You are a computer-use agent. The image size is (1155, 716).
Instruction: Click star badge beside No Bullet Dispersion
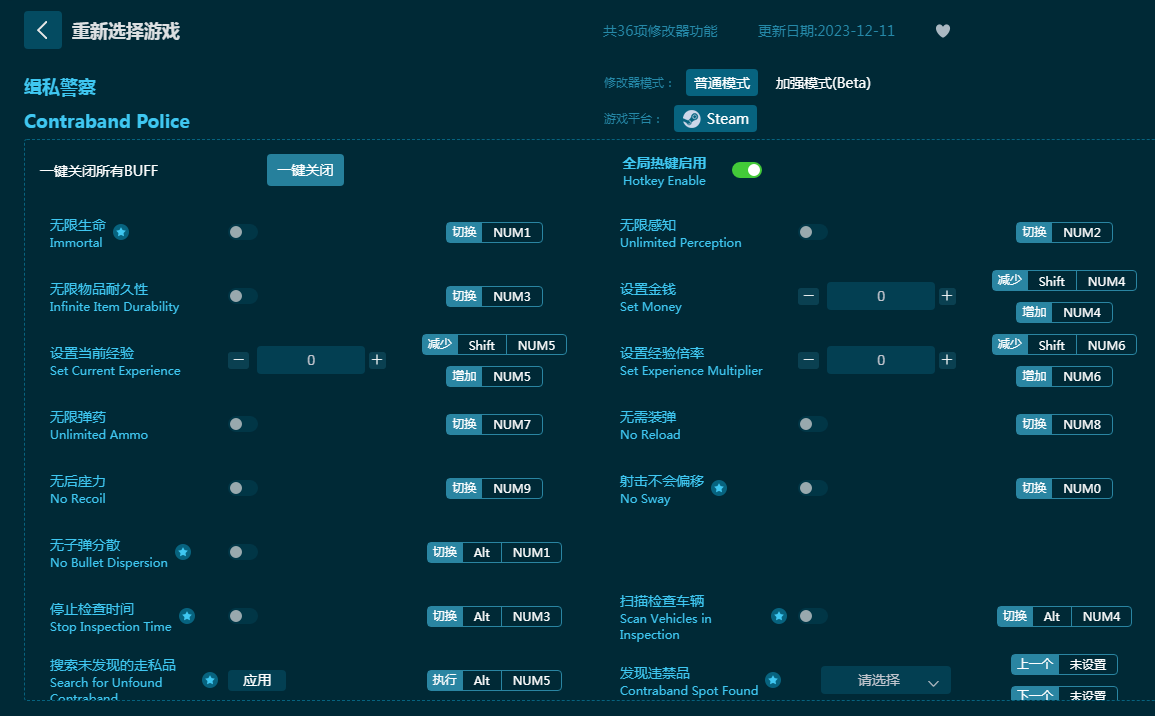click(x=183, y=552)
